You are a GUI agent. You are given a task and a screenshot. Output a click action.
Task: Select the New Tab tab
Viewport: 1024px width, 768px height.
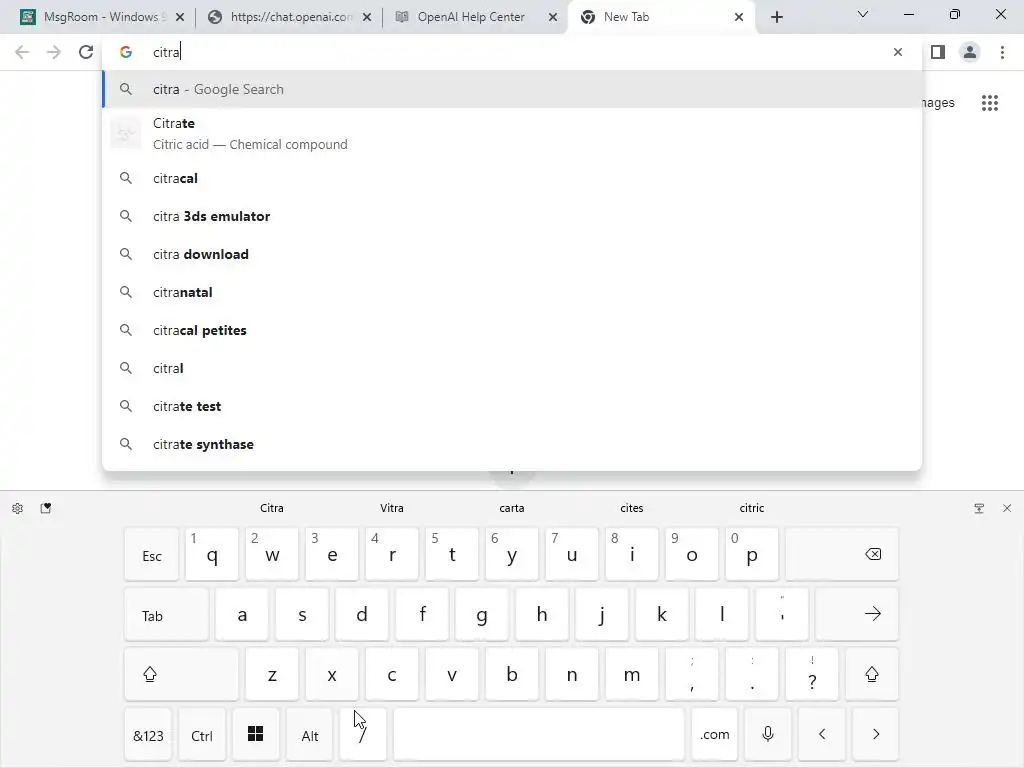(662, 17)
